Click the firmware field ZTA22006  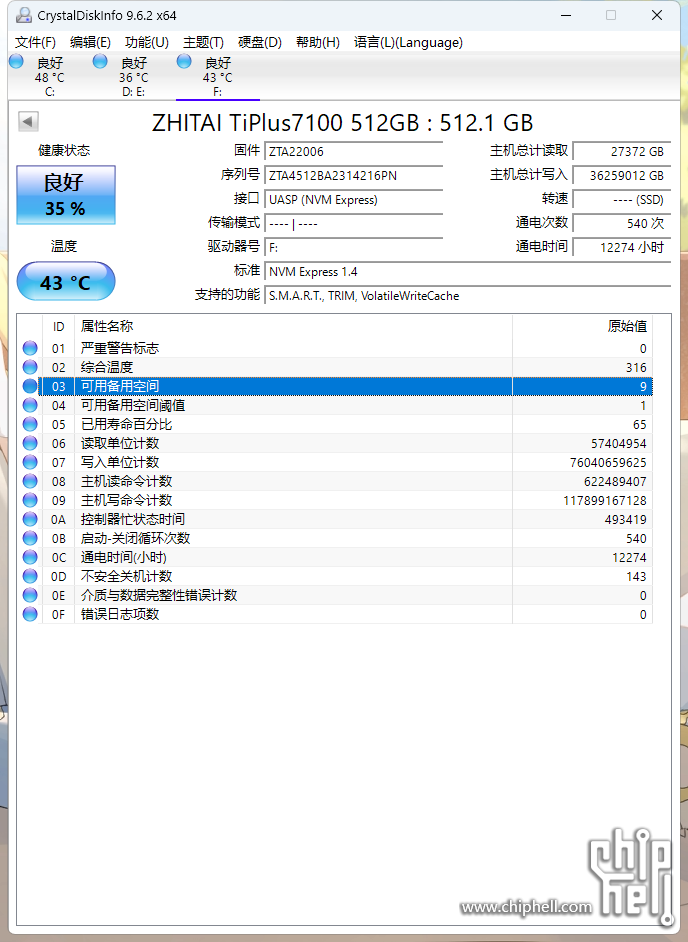(x=353, y=151)
